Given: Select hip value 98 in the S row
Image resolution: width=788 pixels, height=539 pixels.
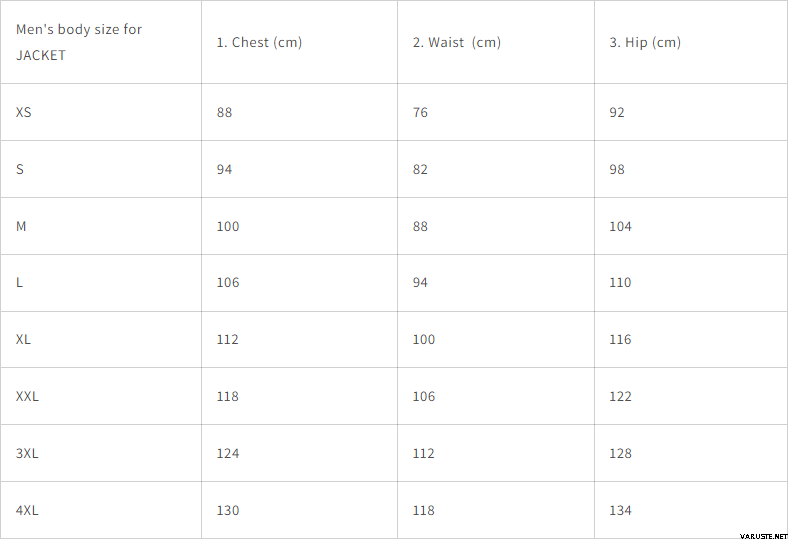Looking at the screenshot, I should tap(617, 169).
